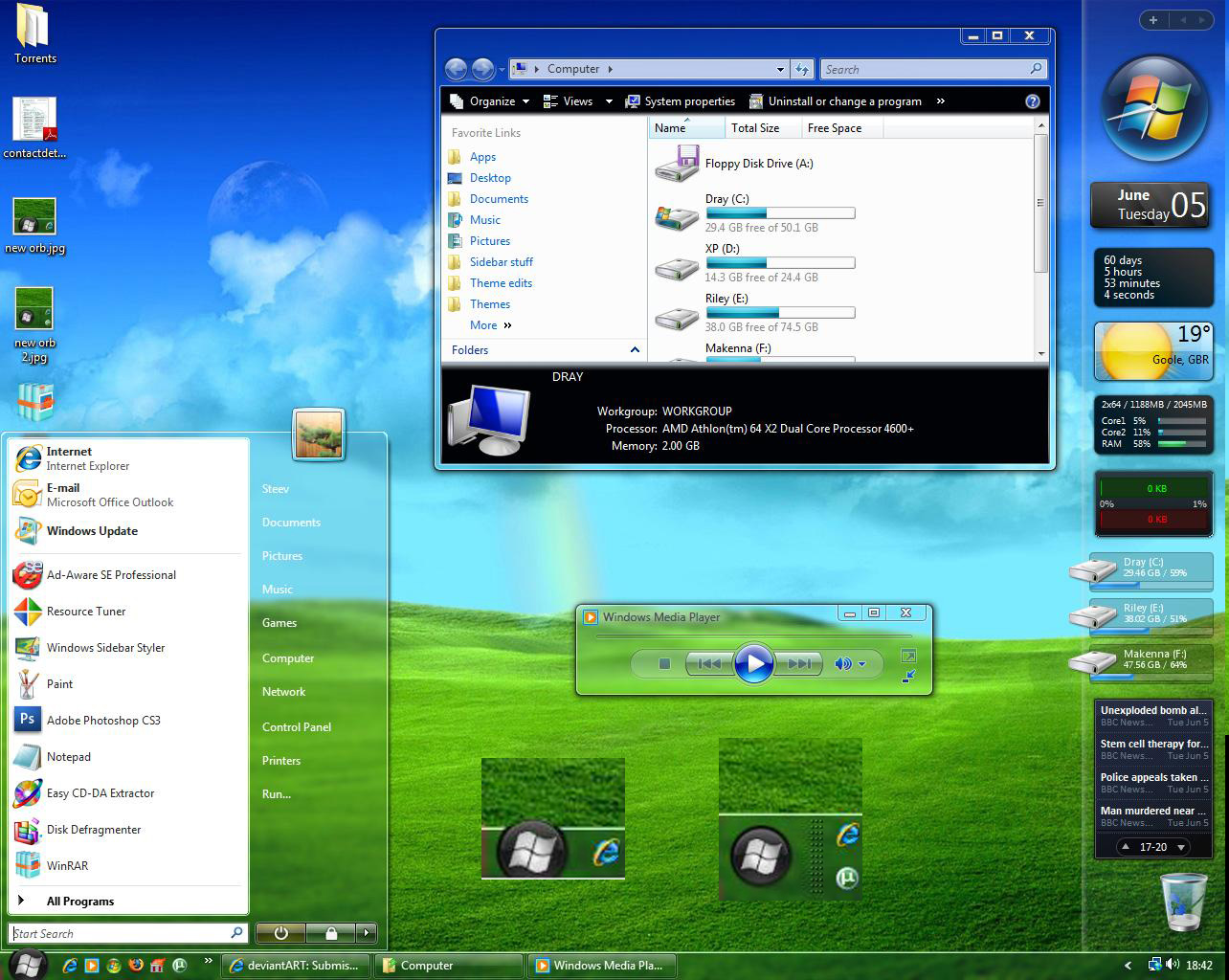Show hidden system tray icons
The width and height of the screenshot is (1229, 980).
click(x=1128, y=966)
